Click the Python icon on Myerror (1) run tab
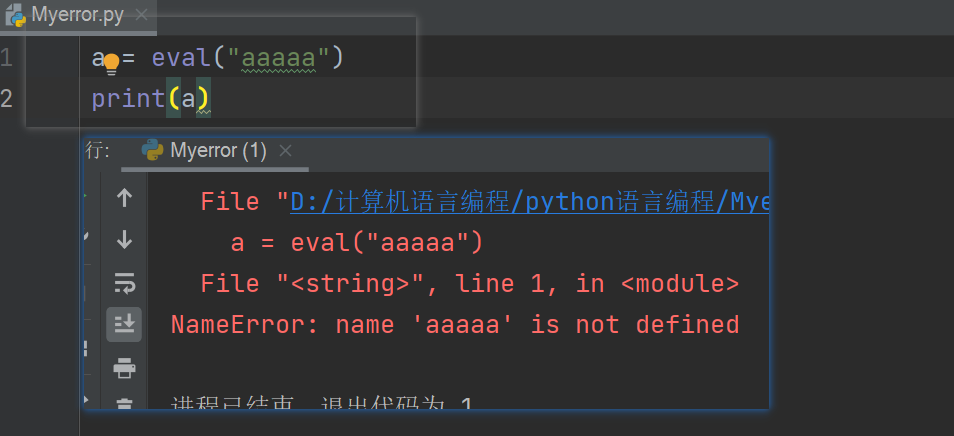The image size is (954, 436). [x=153, y=151]
